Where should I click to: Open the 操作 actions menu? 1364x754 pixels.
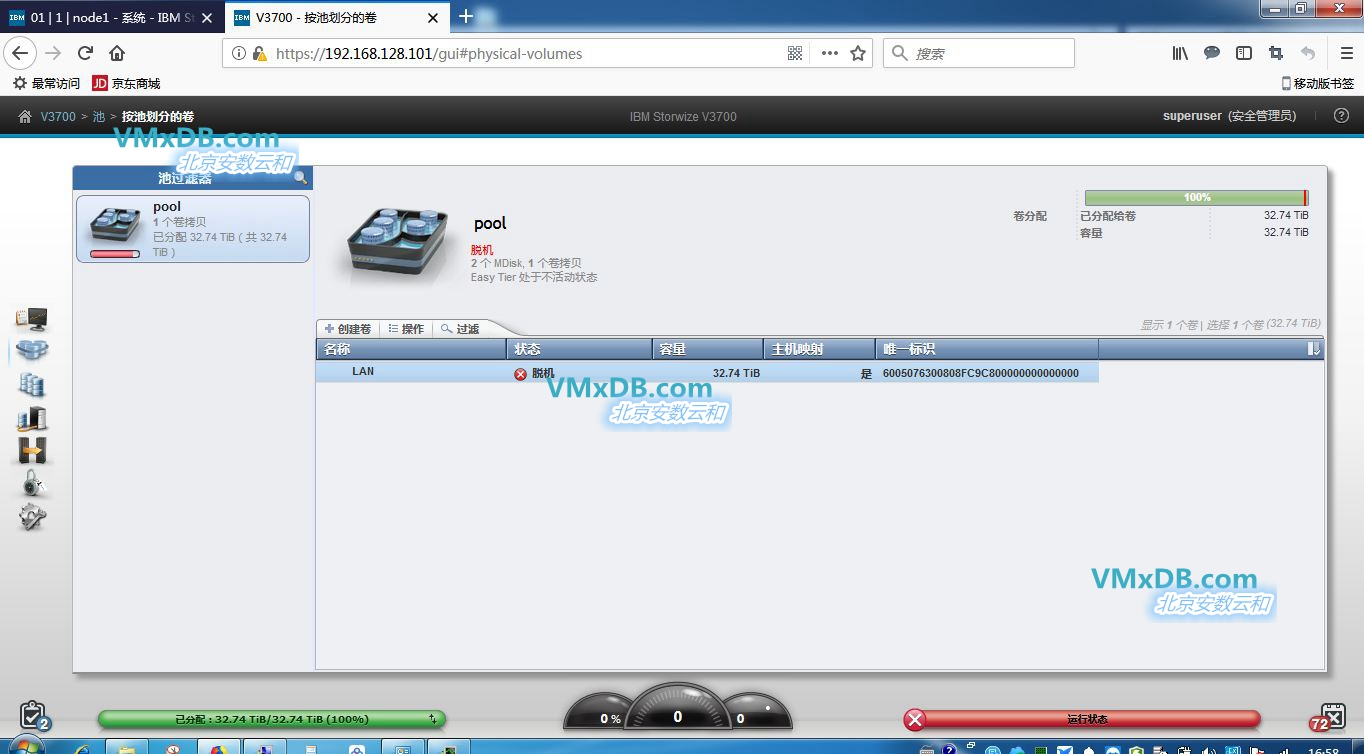point(406,329)
